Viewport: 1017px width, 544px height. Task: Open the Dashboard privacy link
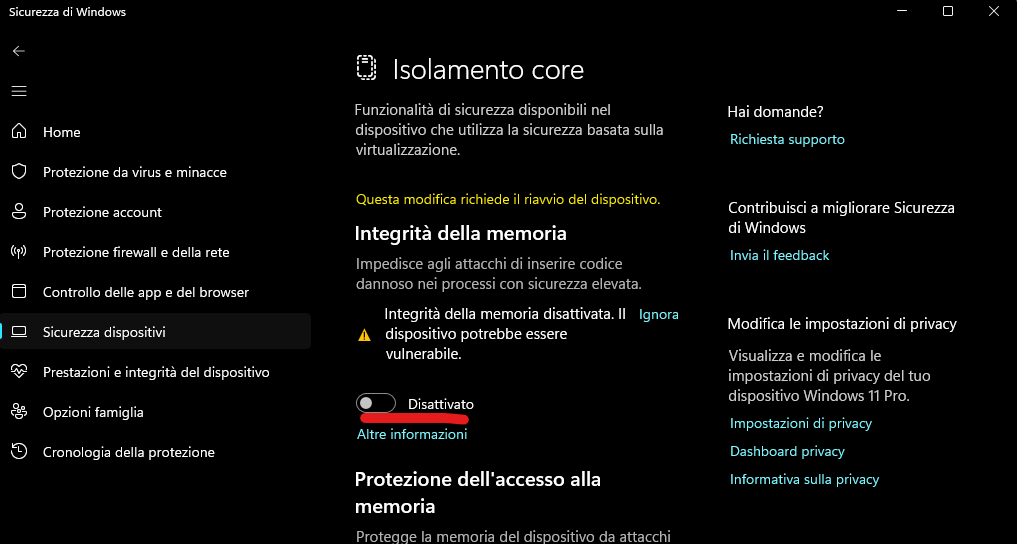[787, 452]
